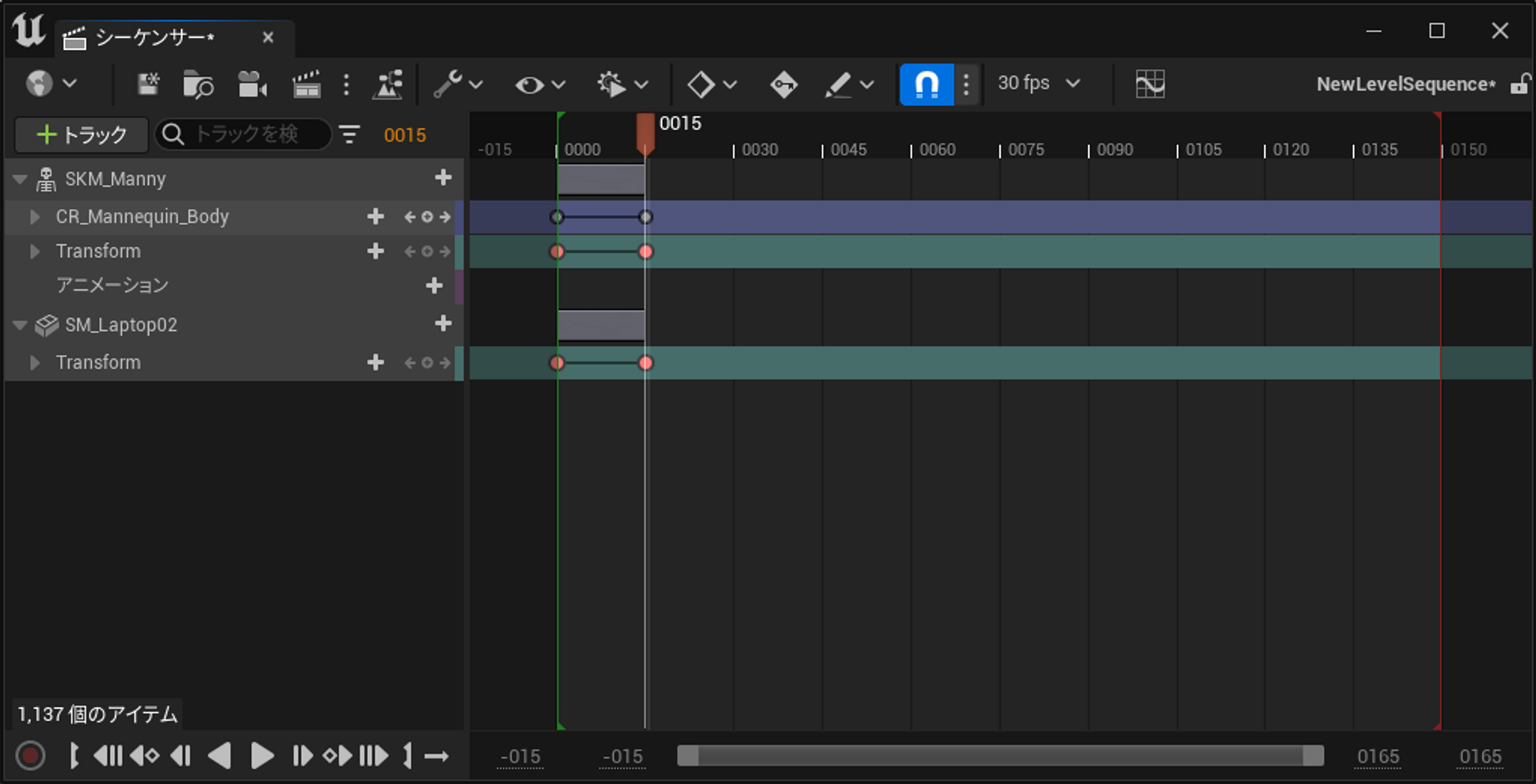Click the timeline view range scrollbar
This screenshot has width=1536, height=784.
click(1001, 756)
